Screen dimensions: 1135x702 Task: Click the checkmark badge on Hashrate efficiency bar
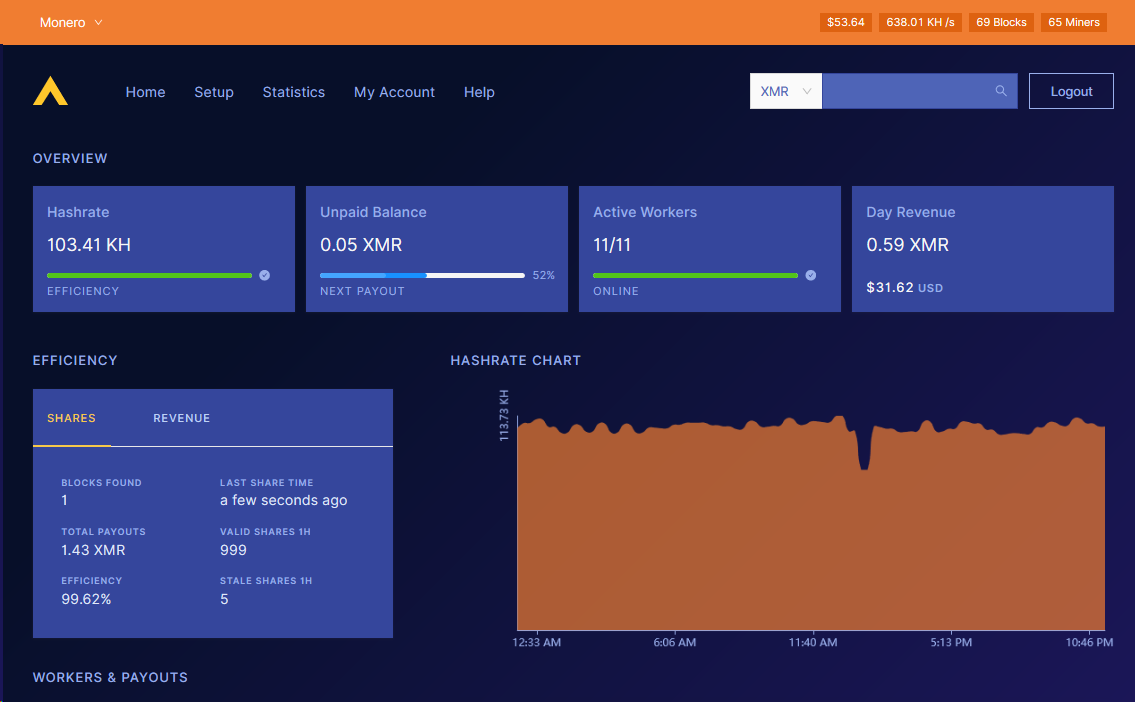pyautogui.click(x=263, y=275)
